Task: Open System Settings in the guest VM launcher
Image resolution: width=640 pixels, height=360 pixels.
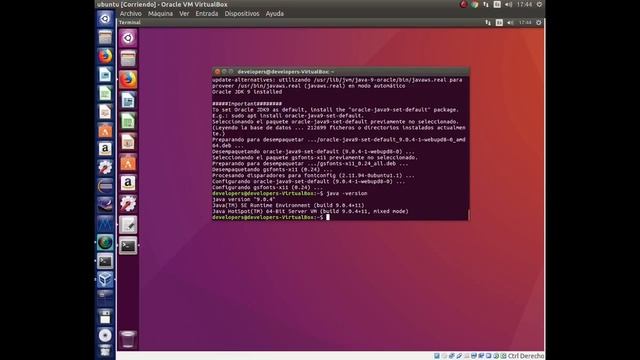Action: [128, 204]
